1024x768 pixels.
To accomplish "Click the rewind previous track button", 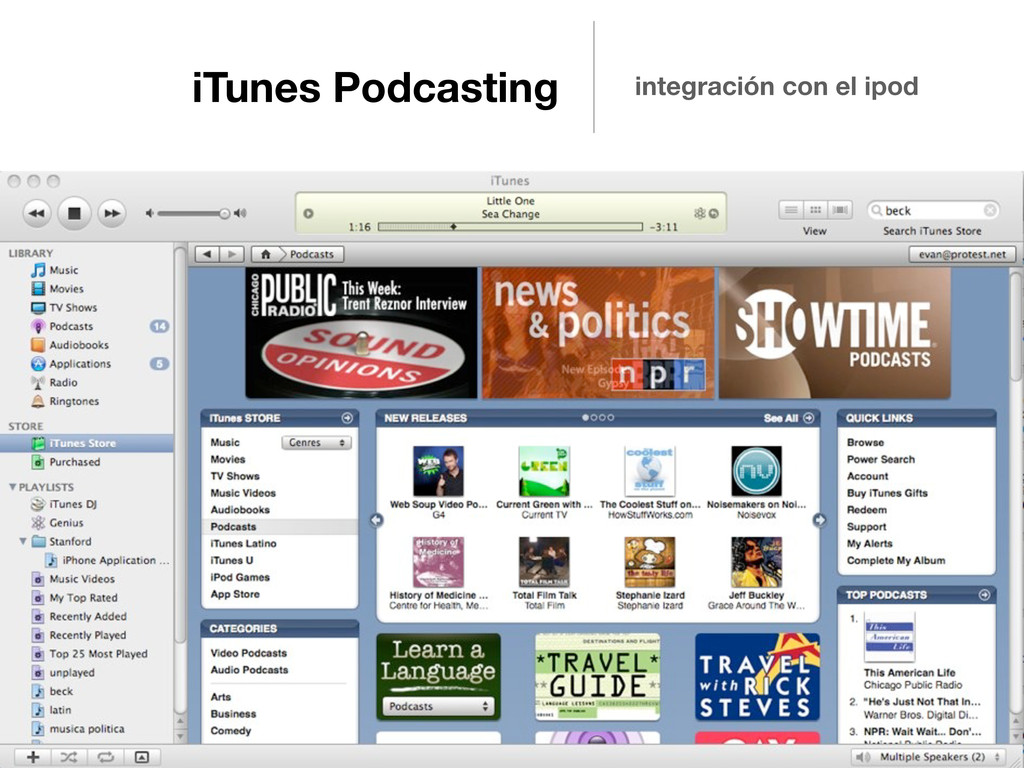I will (x=37, y=213).
